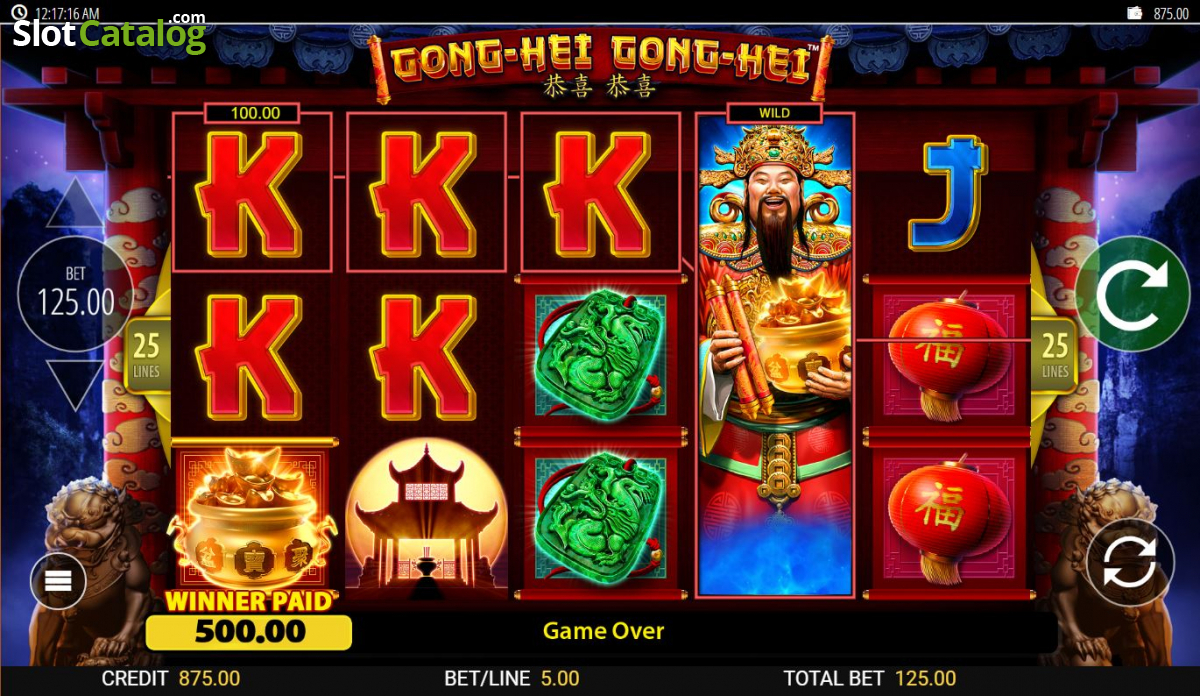
Task: Click the wallet icon by 875.00
Action: click(1135, 13)
